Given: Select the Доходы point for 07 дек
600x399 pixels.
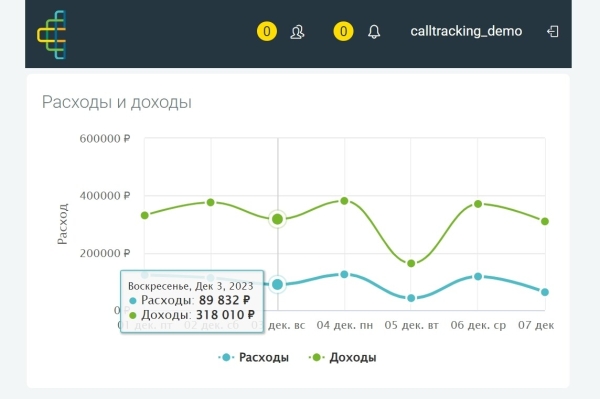Looking at the screenshot, I should (545, 221).
